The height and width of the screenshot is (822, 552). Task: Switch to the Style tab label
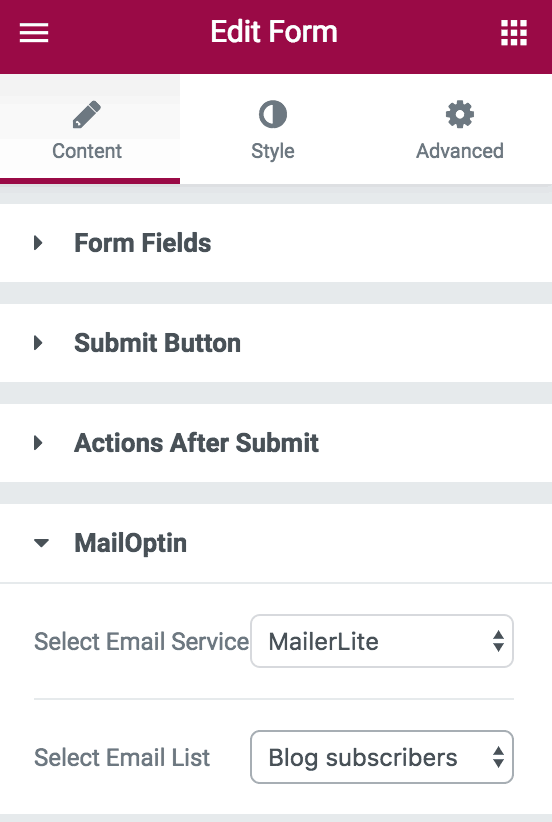point(273,152)
